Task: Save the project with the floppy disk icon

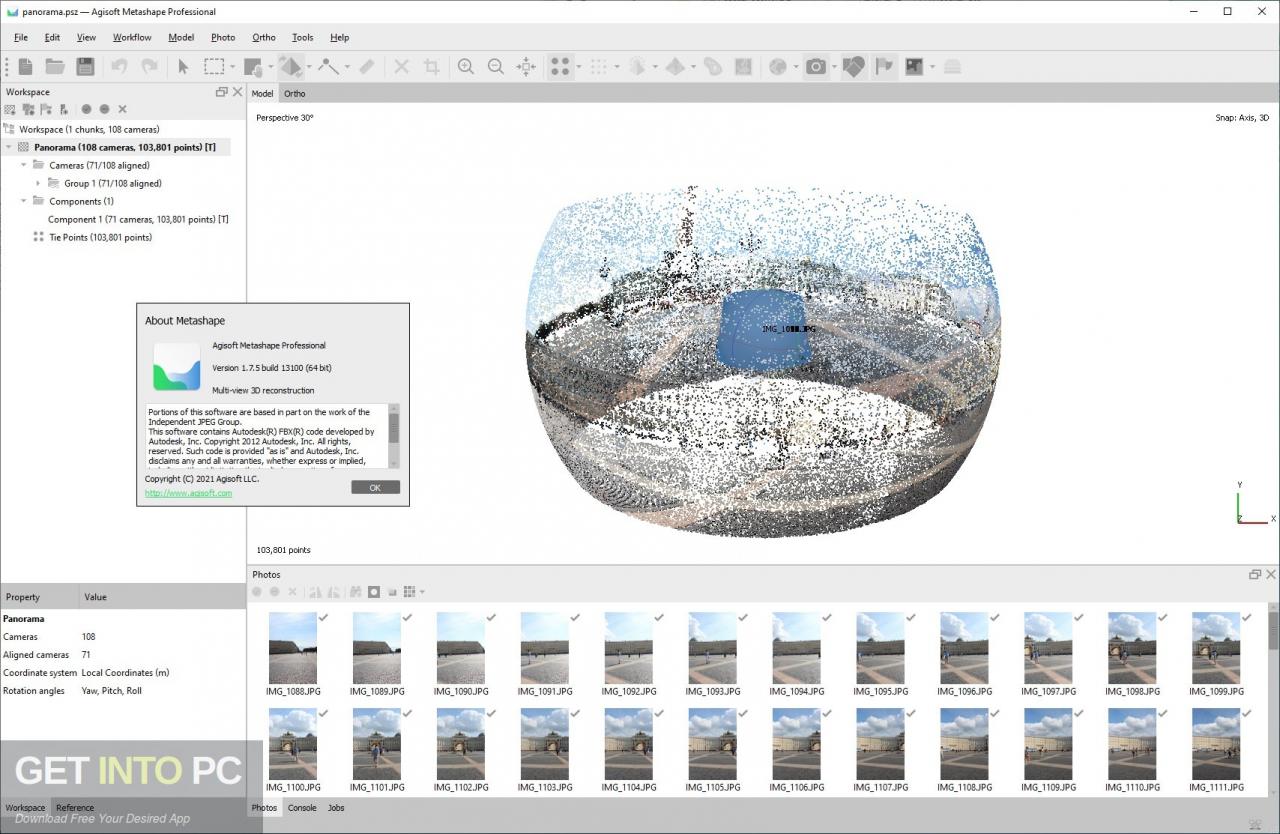Action: 86,66
